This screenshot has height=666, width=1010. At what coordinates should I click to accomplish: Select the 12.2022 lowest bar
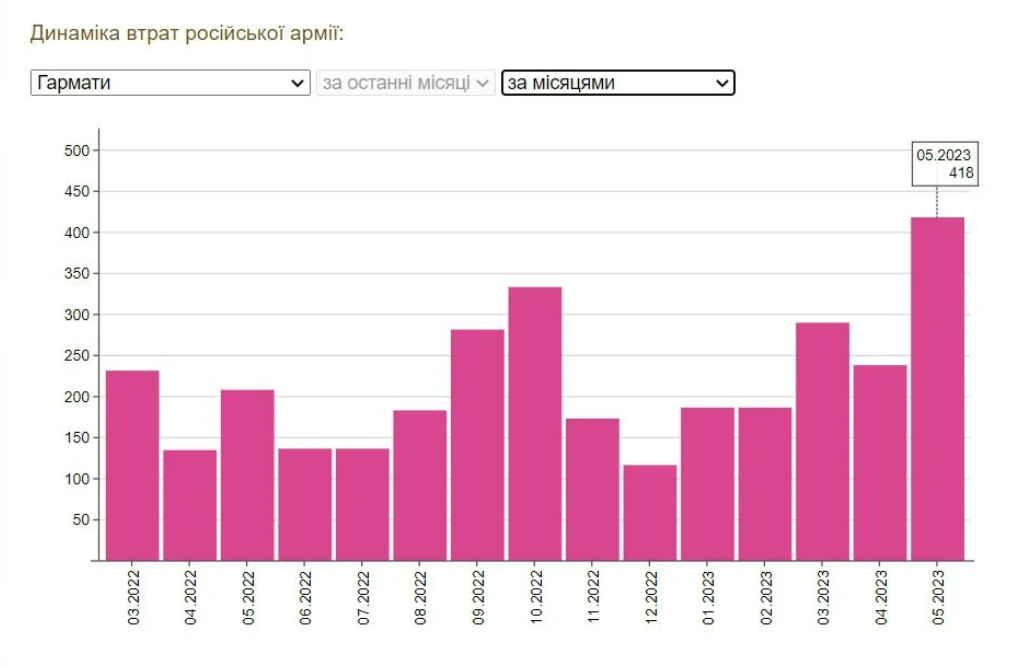click(x=650, y=512)
